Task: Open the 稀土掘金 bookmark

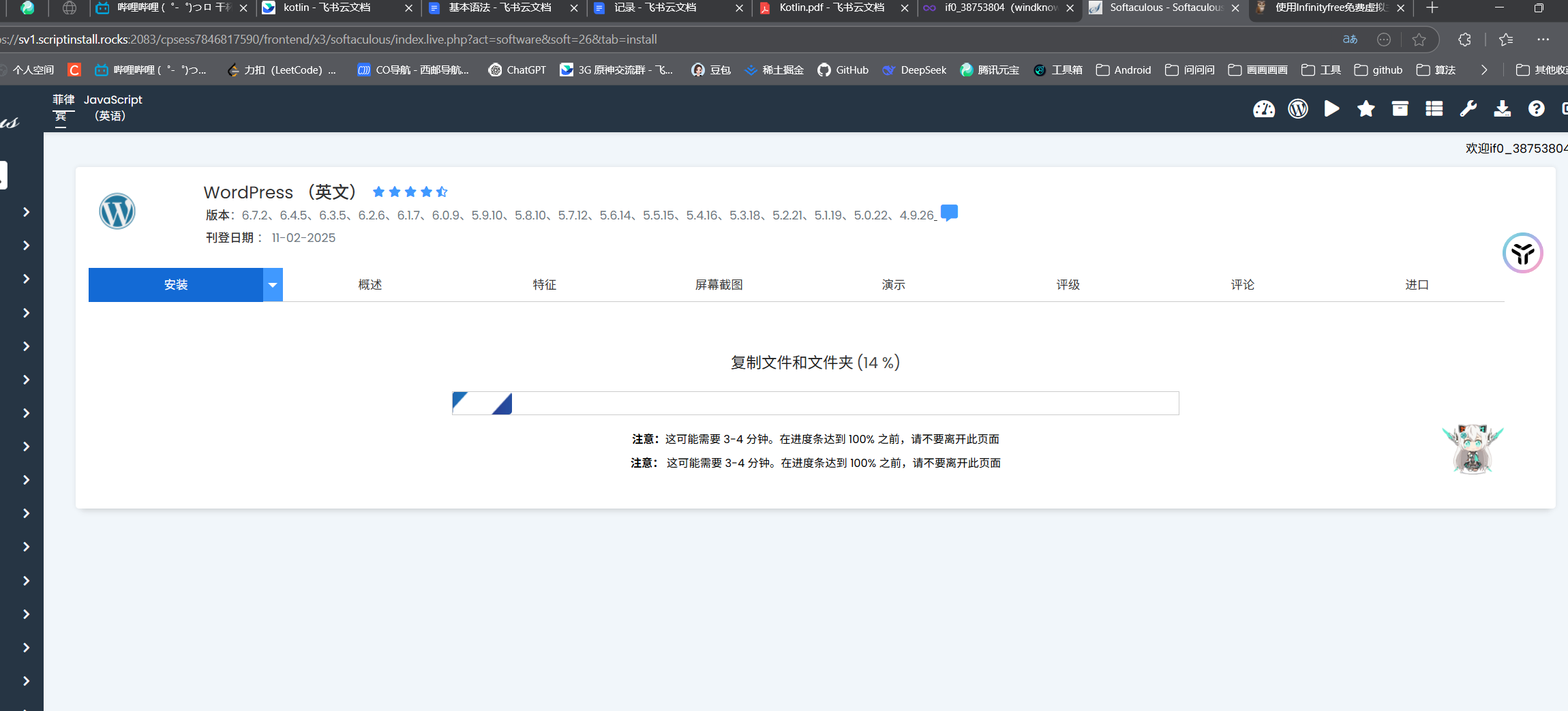Action: coord(774,70)
